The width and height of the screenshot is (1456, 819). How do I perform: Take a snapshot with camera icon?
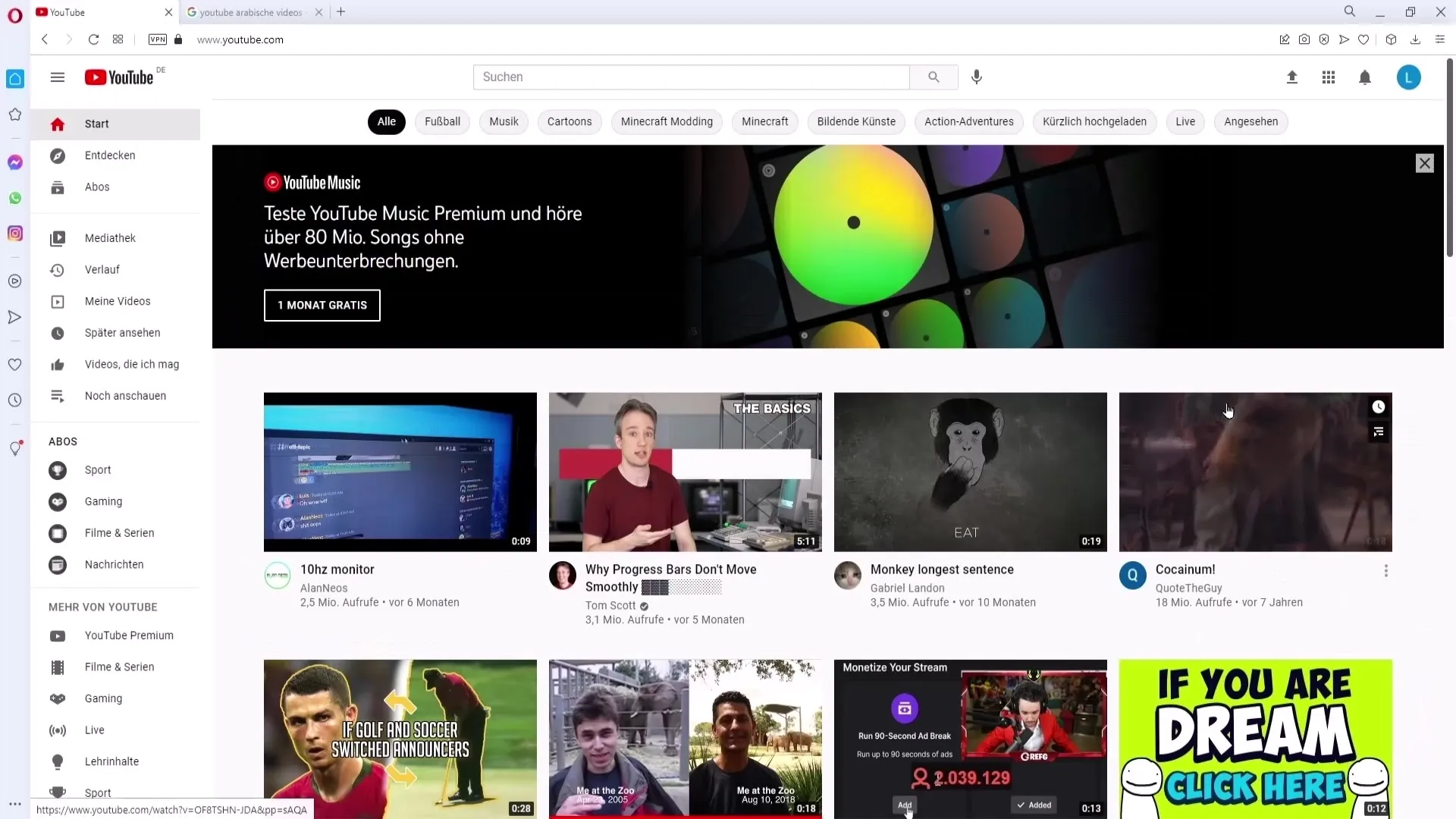pos(1304,39)
